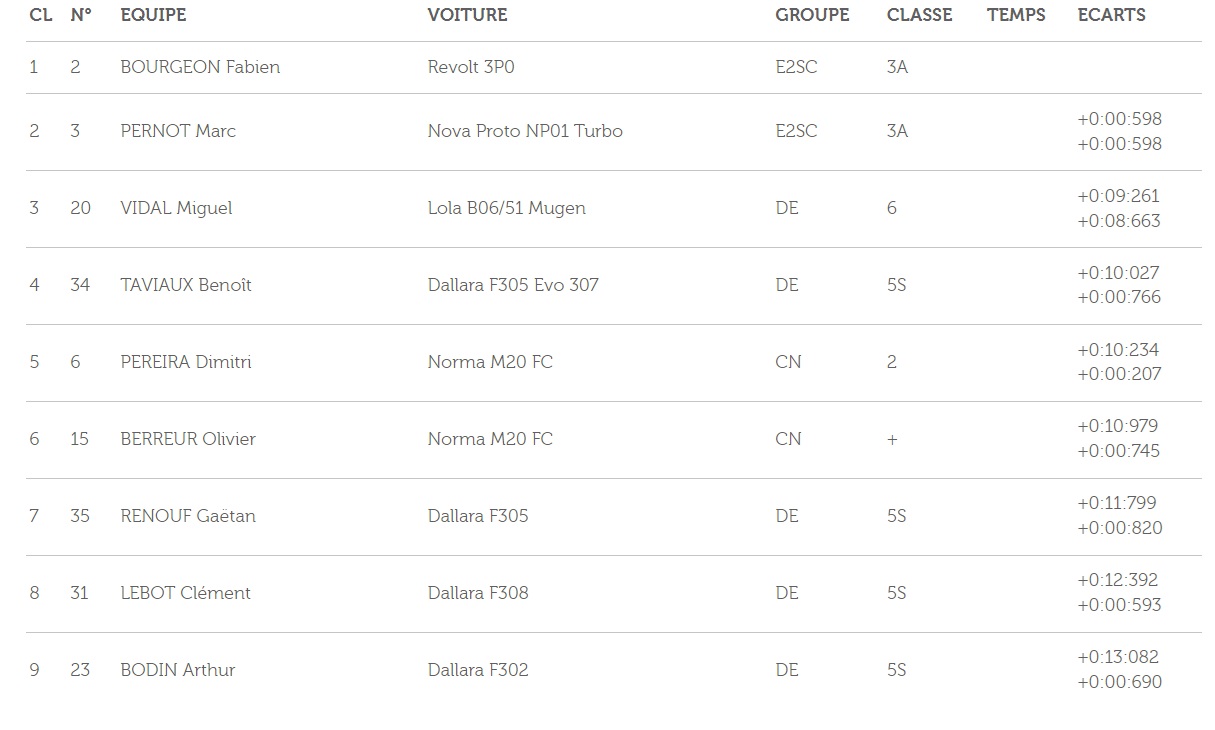Click Nova Proto NP01 Turbo car
The height and width of the screenshot is (730, 1215).
click(x=525, y=131)
